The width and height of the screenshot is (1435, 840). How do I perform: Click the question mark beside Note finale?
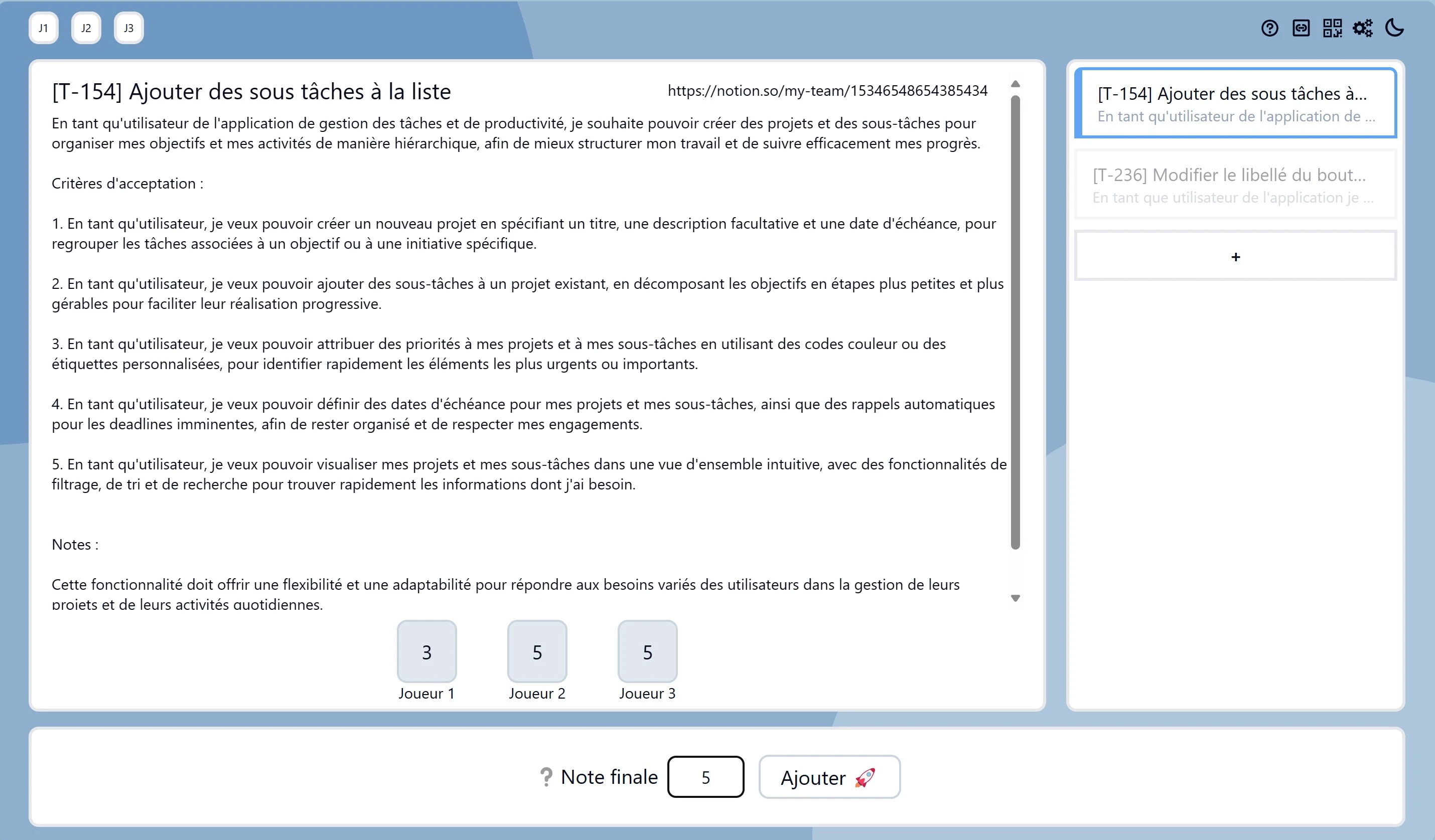click(546, 776)
